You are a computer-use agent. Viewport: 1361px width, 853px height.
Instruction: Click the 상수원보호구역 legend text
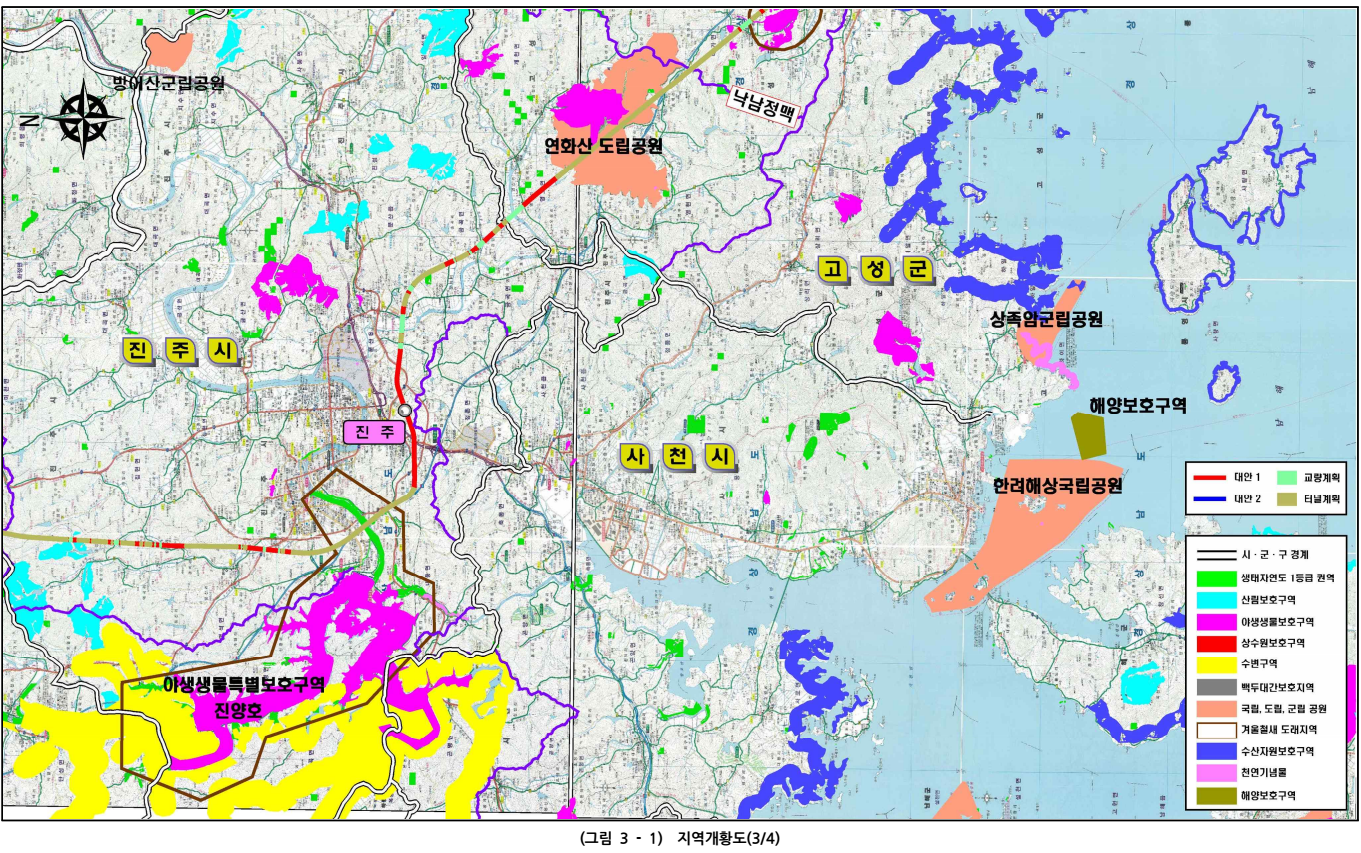pyautogui.click(x=1272, y=643)
